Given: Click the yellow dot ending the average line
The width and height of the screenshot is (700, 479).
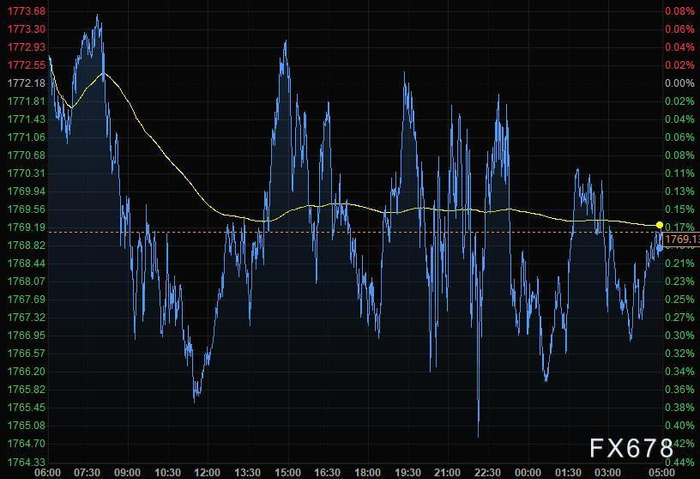Looking at the screenshot, I should point(659,225).
